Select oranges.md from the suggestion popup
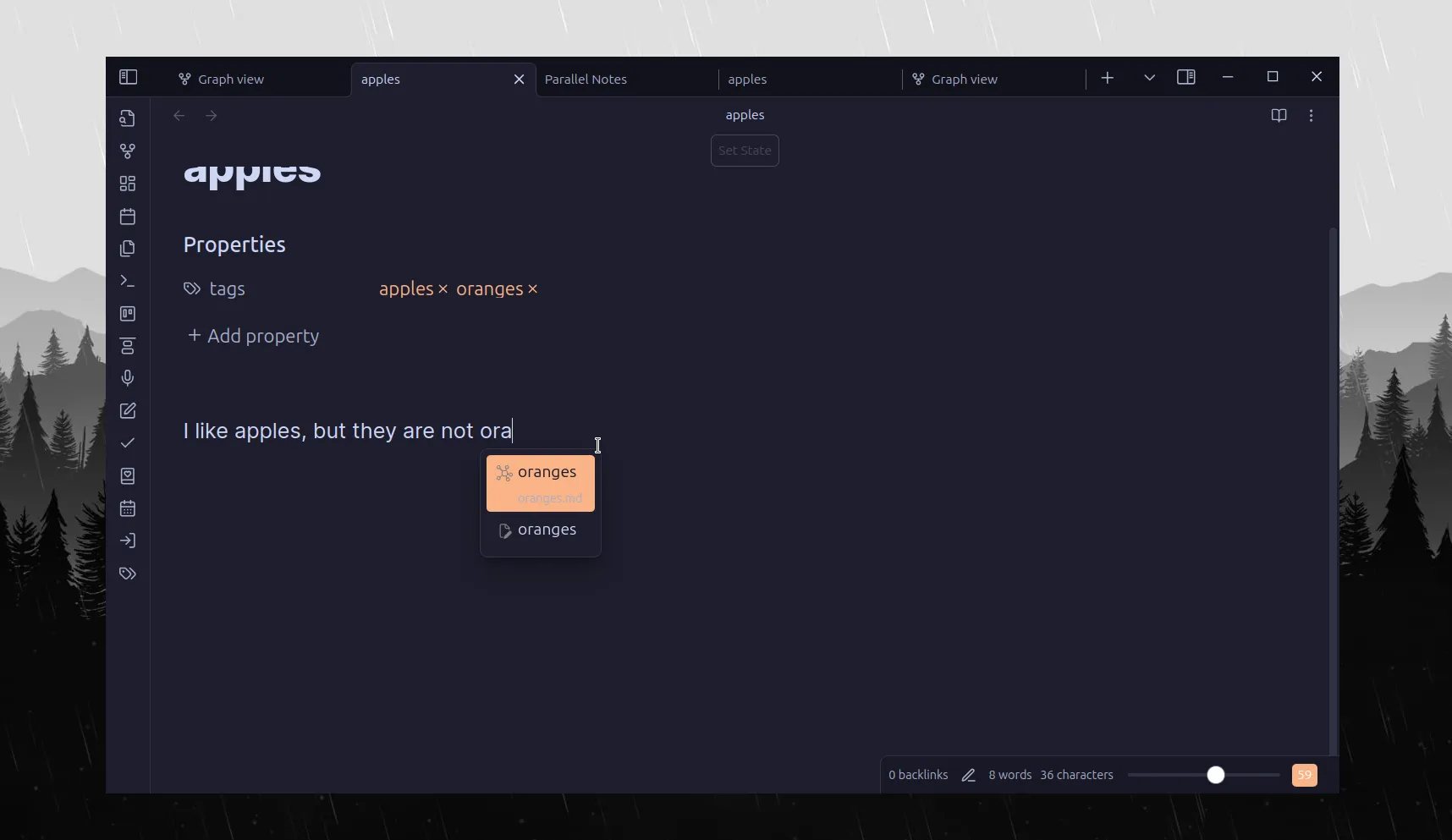1452x840 pixels. coord(541,485)
